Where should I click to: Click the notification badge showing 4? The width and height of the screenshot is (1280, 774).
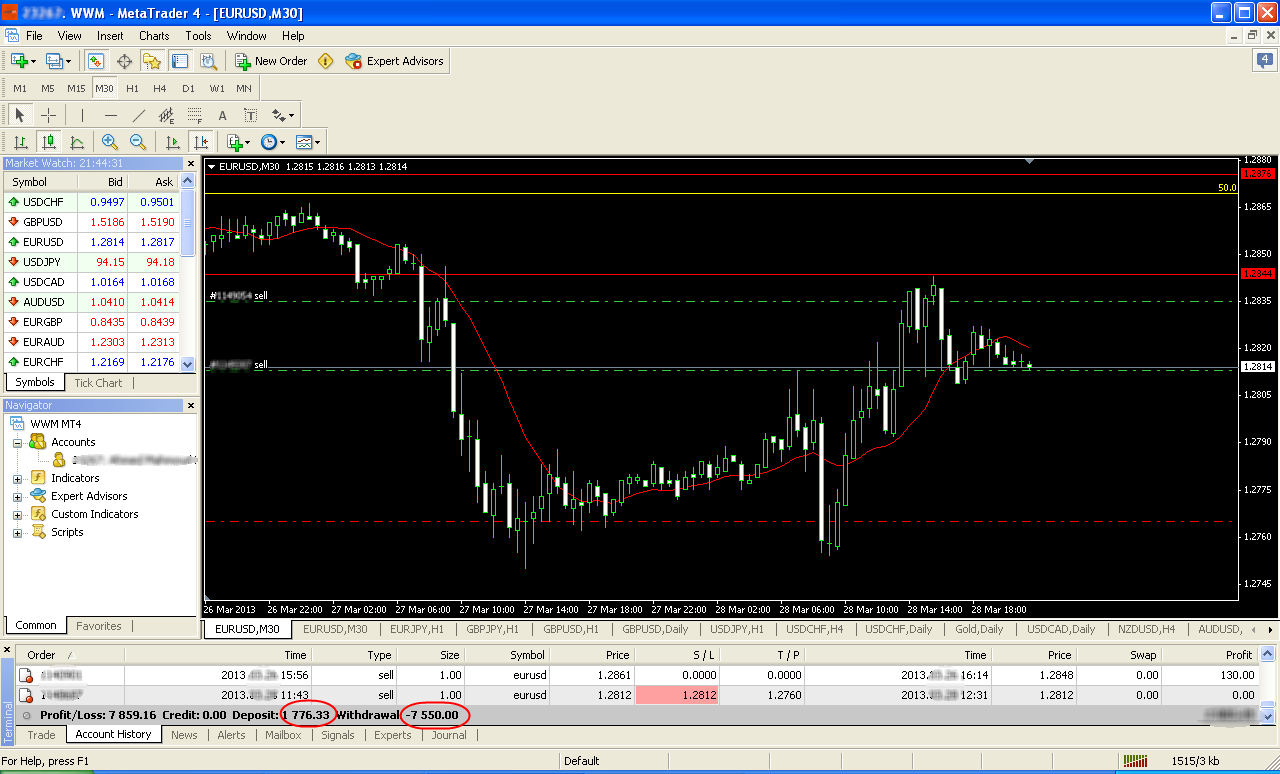(1265, 60)
